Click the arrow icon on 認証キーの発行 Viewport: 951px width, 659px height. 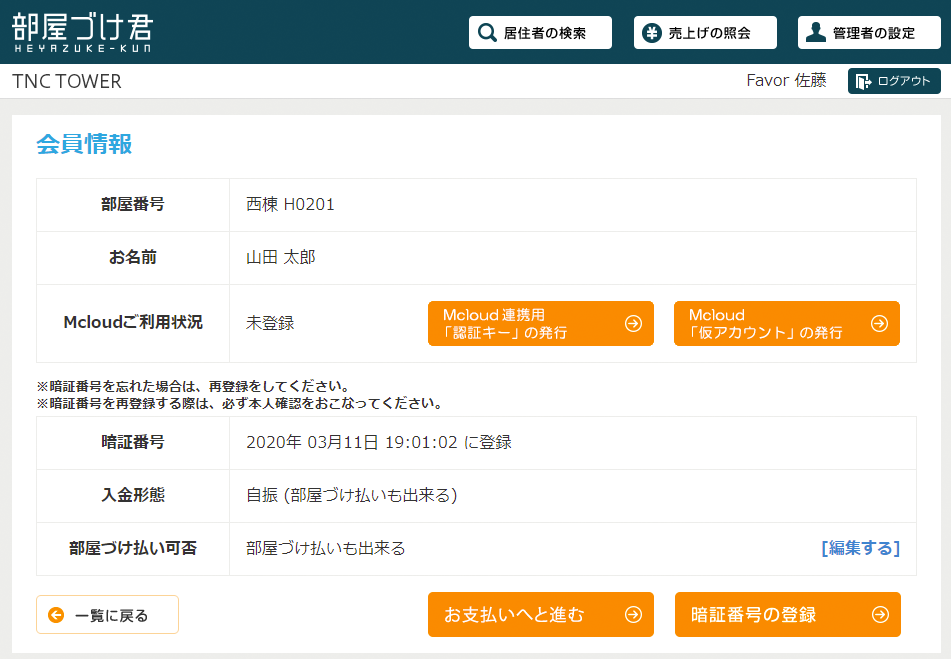tap(633, 323)
